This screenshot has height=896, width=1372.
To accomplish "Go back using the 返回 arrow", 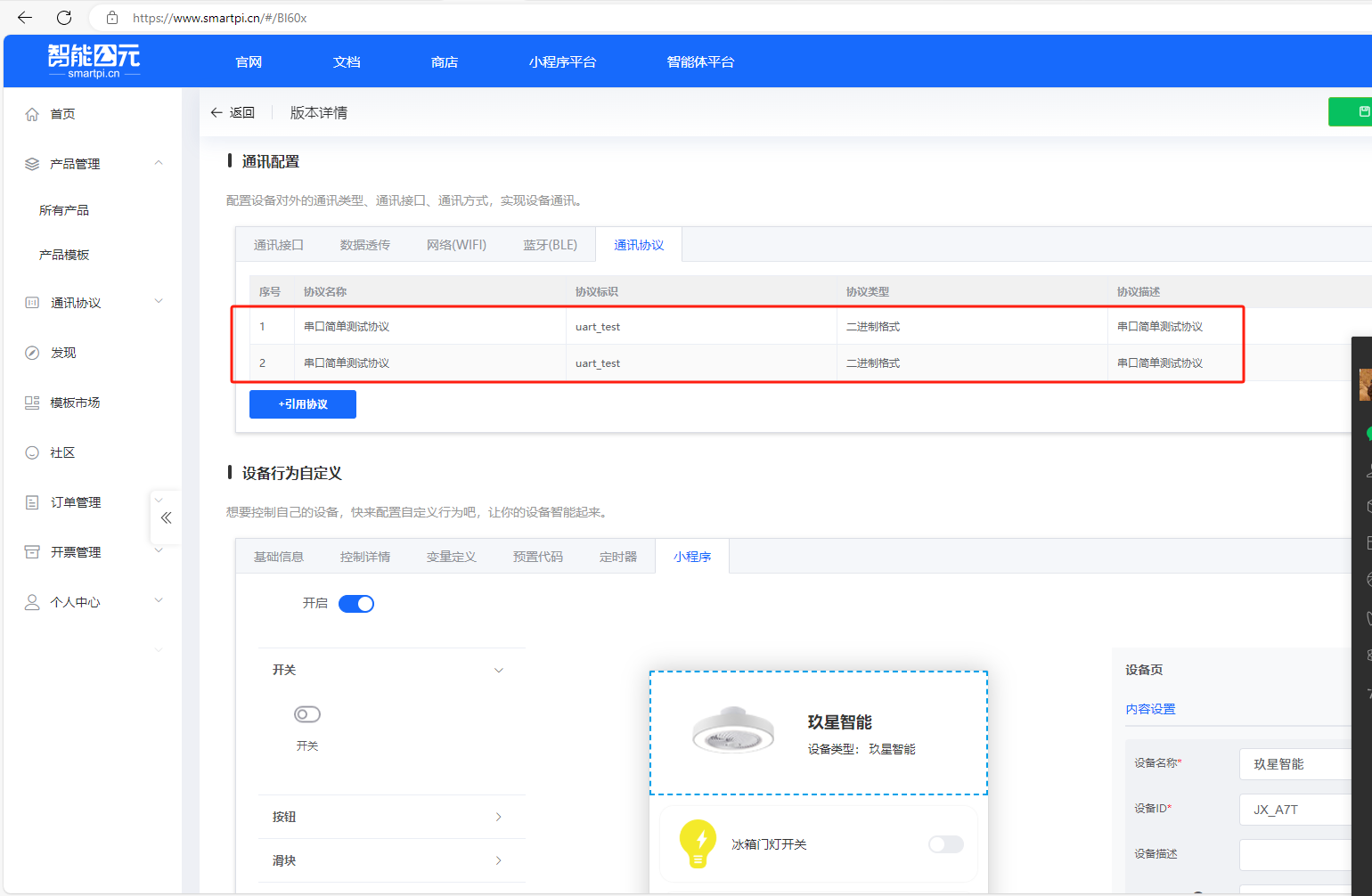I will (x=216, y=112).
